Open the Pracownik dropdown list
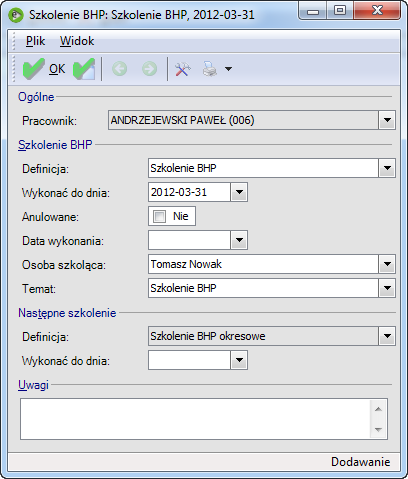The image size is (408, 479). [x=387, y=120]
